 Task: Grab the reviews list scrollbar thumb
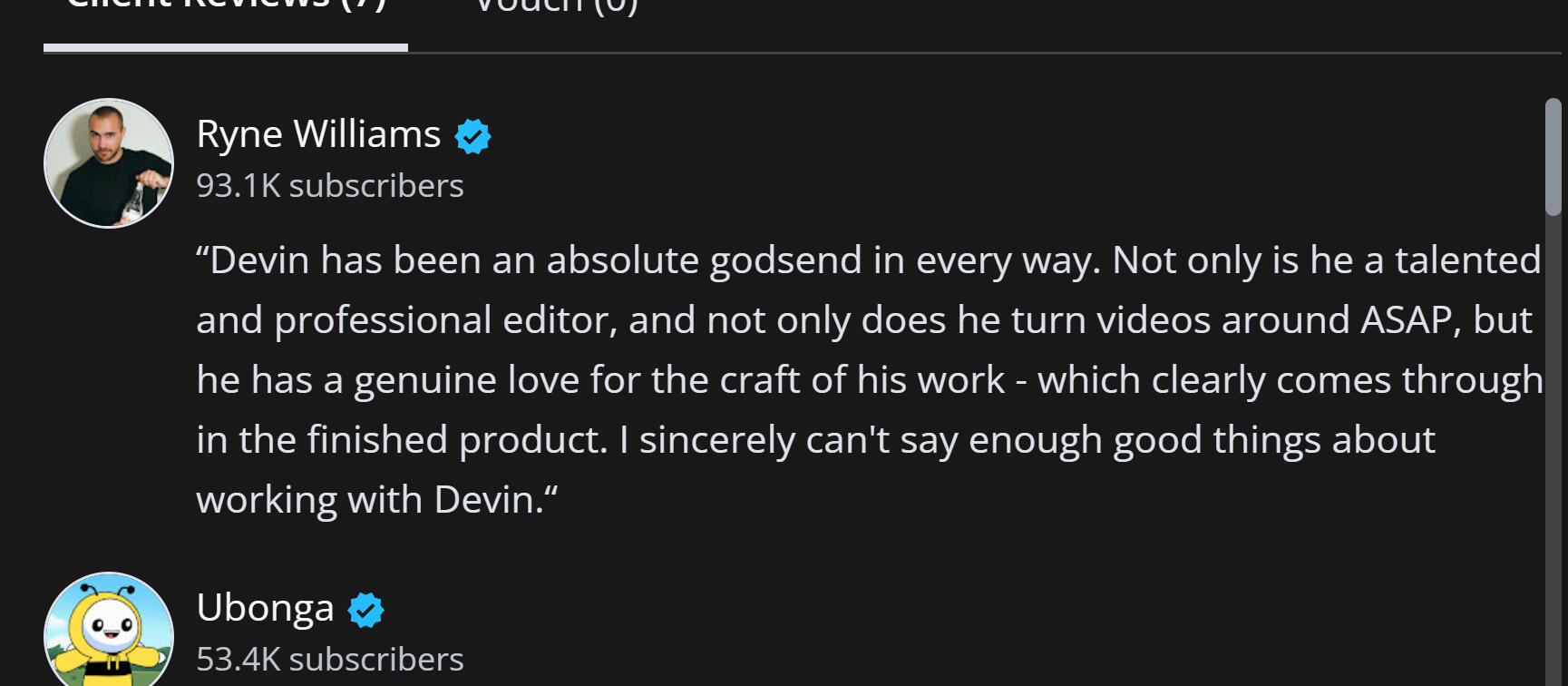tap(1553, 156)
